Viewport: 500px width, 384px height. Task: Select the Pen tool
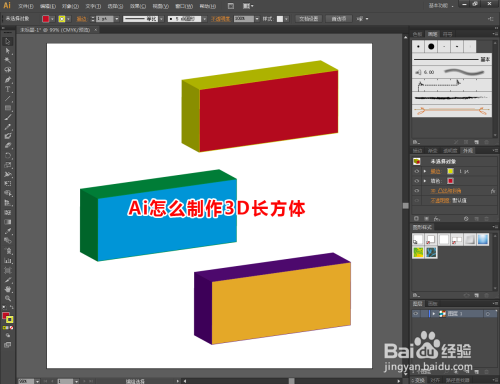8,80
